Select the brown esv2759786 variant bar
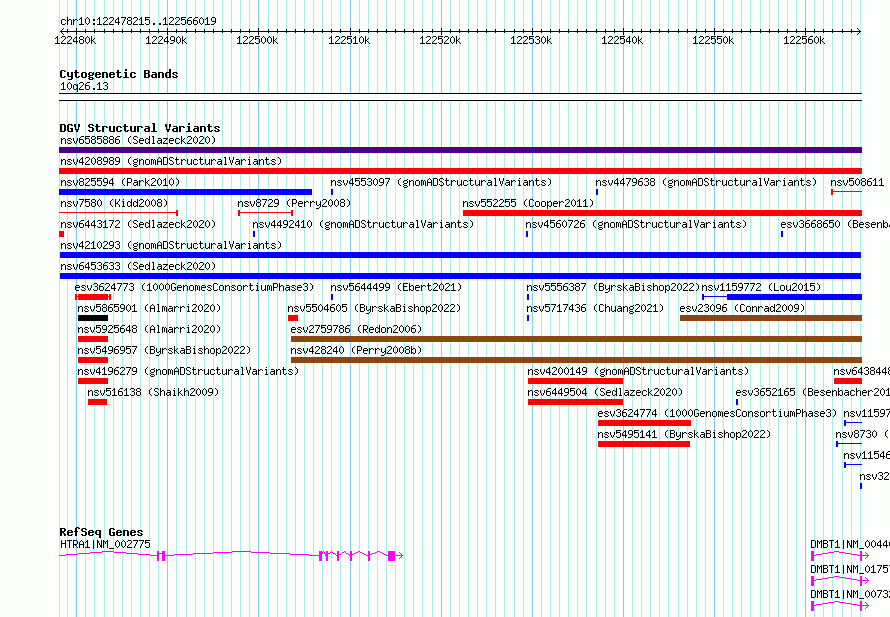This screenshot has width=890, height=617. pos(576,339)
